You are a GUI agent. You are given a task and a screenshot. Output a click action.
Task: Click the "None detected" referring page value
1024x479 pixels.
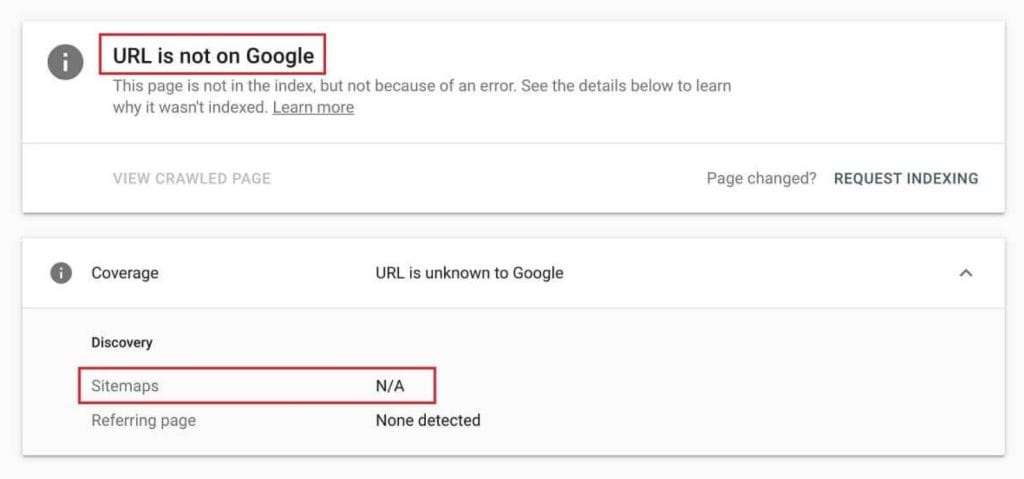[428, 420]
